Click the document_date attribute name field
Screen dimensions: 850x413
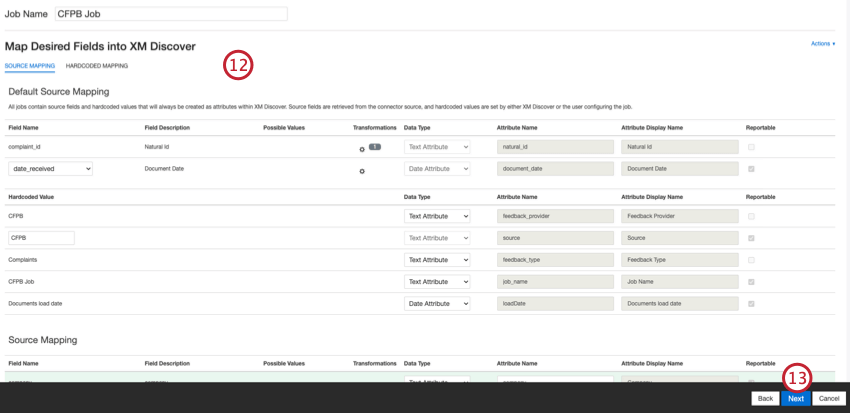[555, 169]
